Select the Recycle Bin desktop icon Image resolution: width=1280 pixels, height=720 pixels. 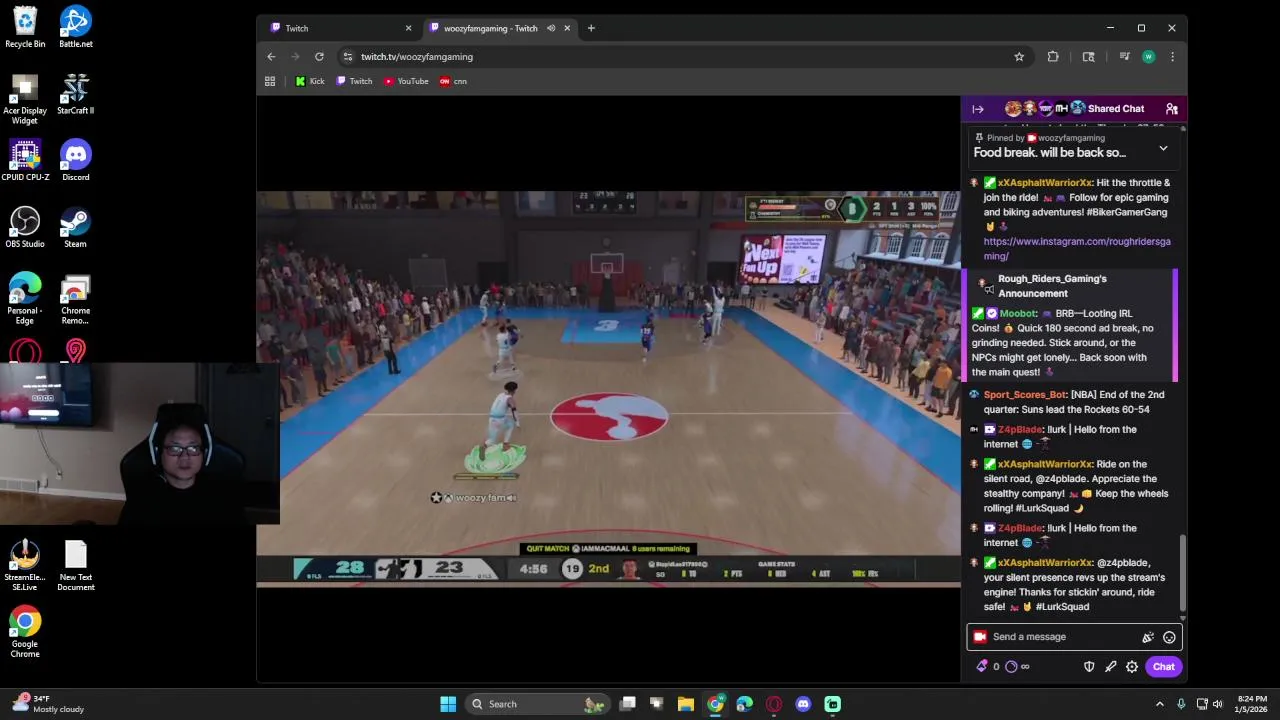coord(25,27)
